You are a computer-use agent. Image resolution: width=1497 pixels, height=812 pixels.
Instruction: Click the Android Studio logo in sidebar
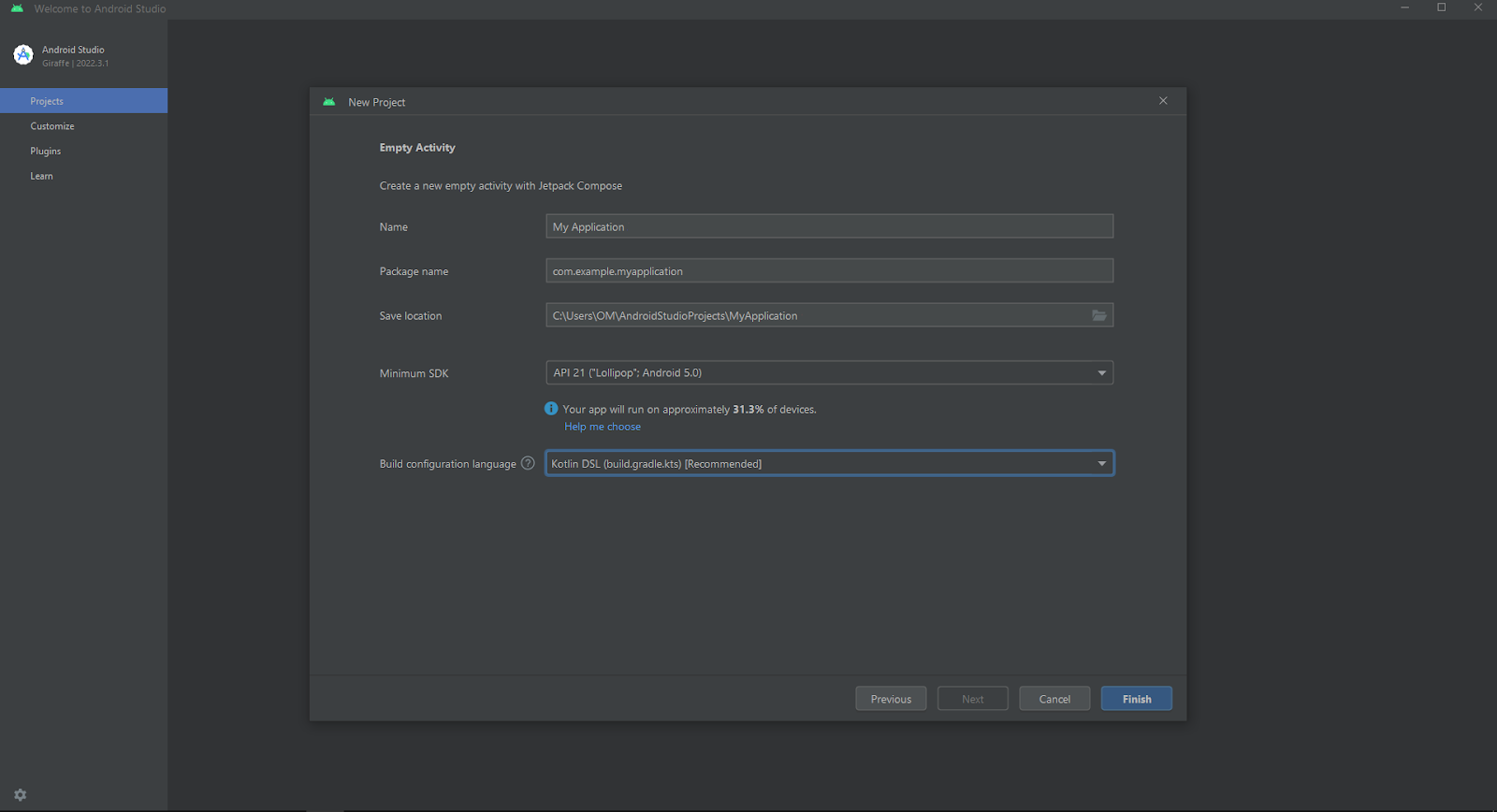[x=23, y=55]
